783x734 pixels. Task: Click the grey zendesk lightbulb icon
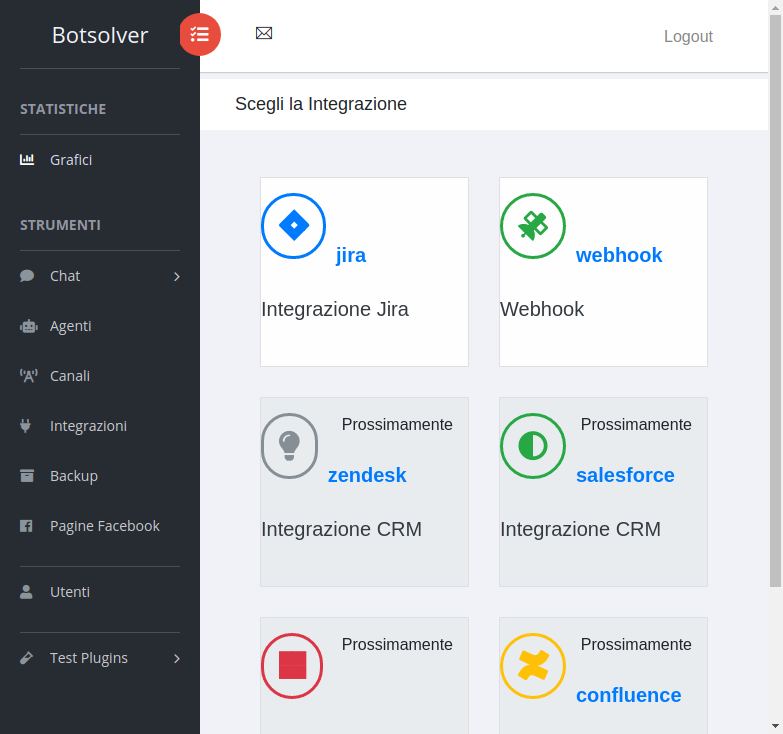coord(290,446)
